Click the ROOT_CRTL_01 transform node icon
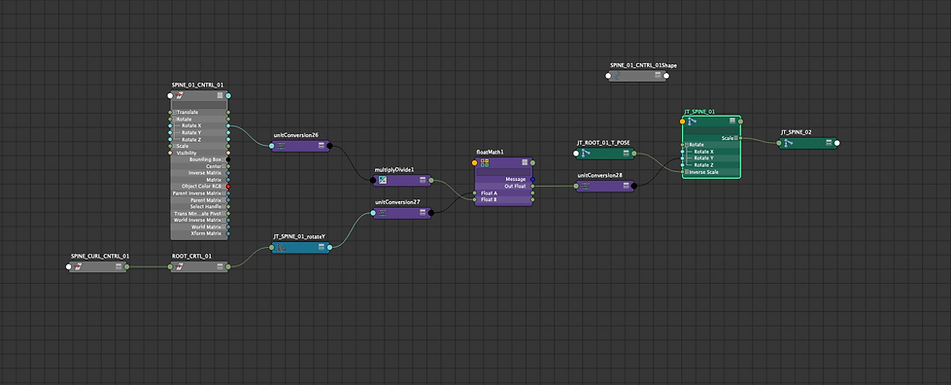951x385 pixels. (180, 266)
